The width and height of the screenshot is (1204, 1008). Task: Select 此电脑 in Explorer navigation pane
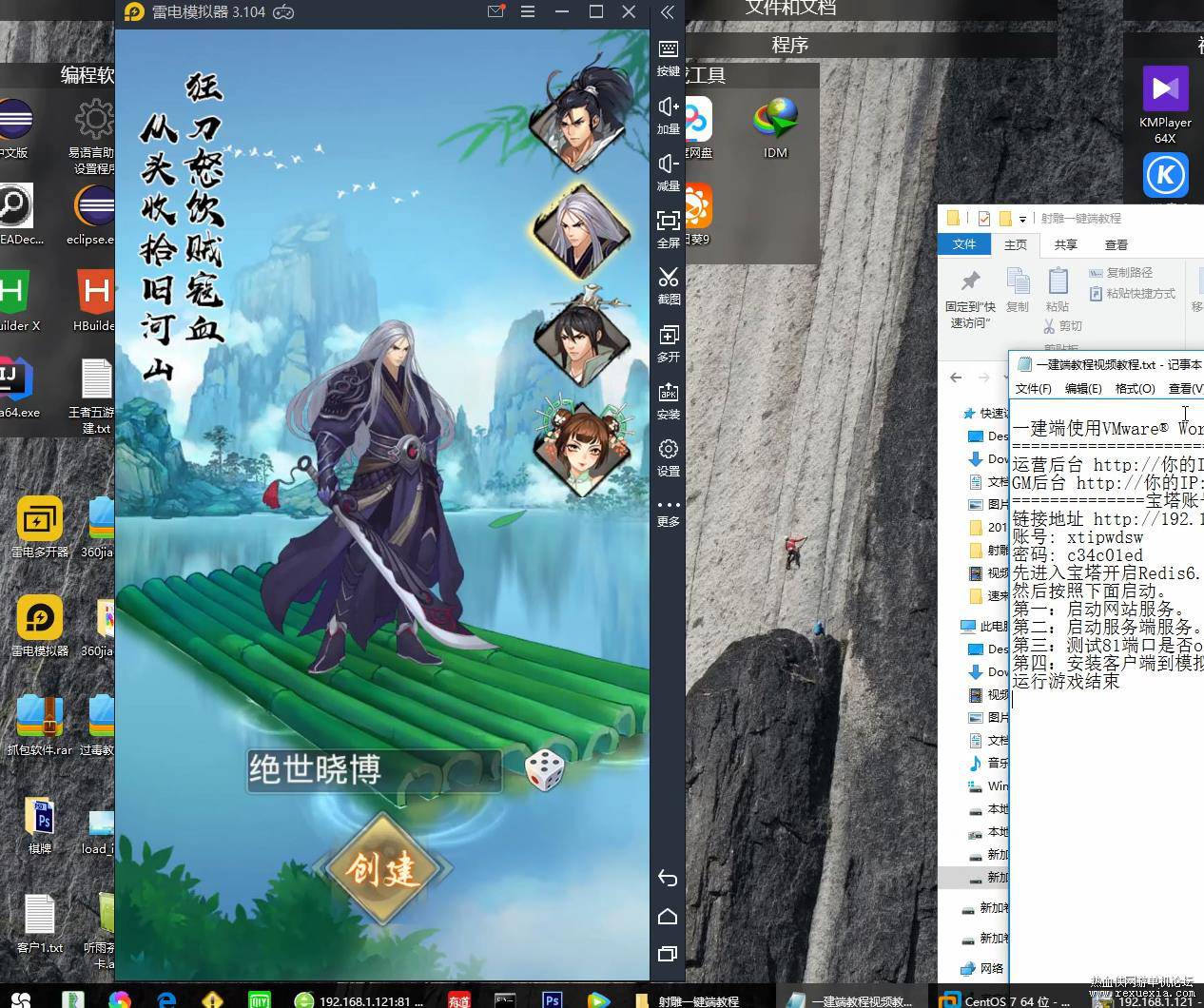pos(985,626)
